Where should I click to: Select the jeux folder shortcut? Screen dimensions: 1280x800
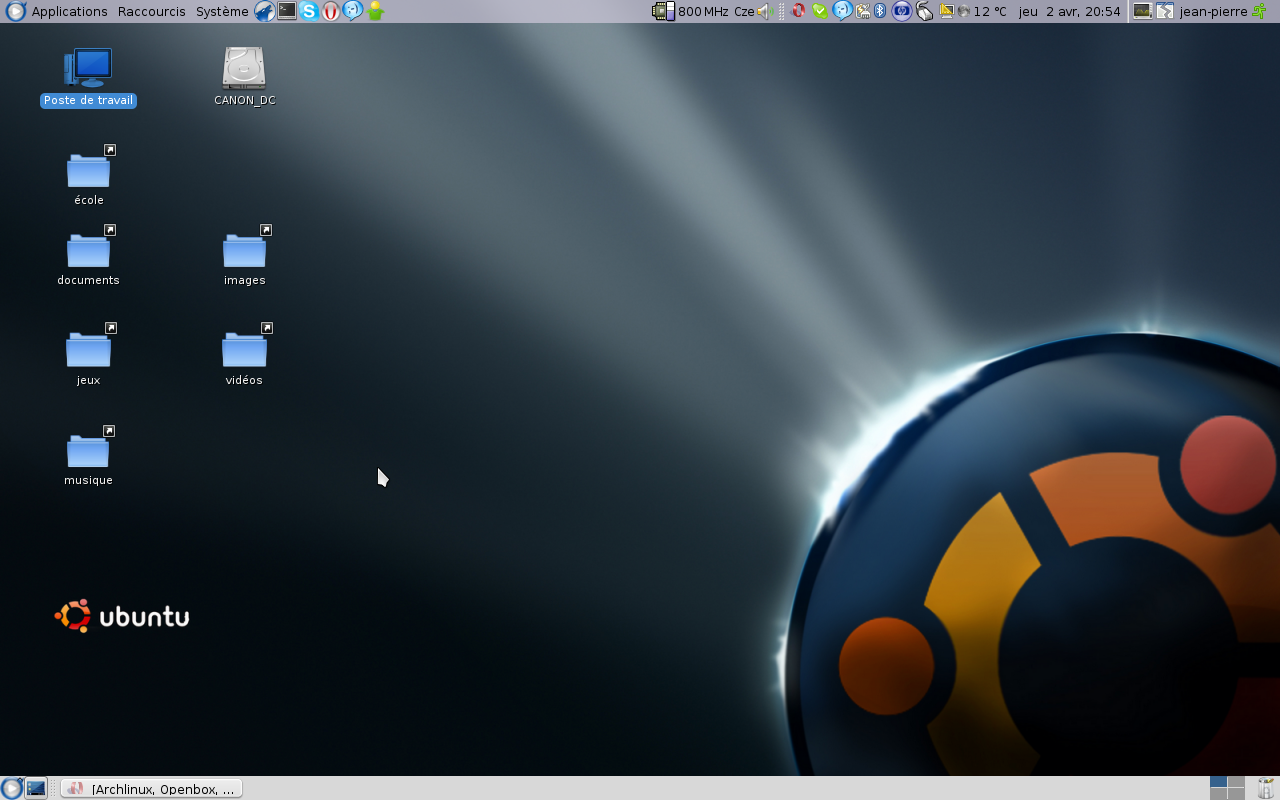click(88, 355)
